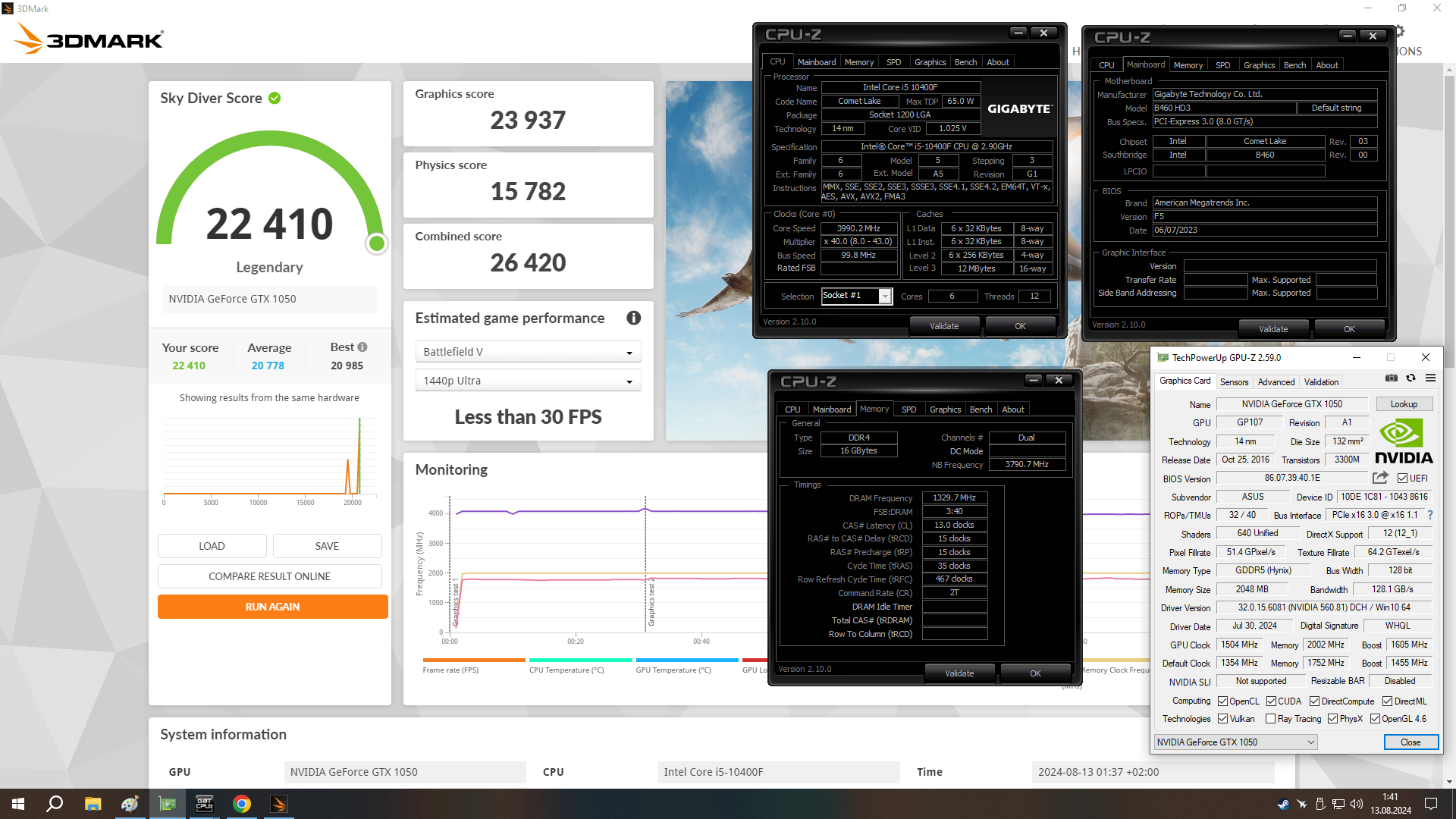Toggle the DirectML checkbox
The image size is (1456, 819).
point(1387,701)
